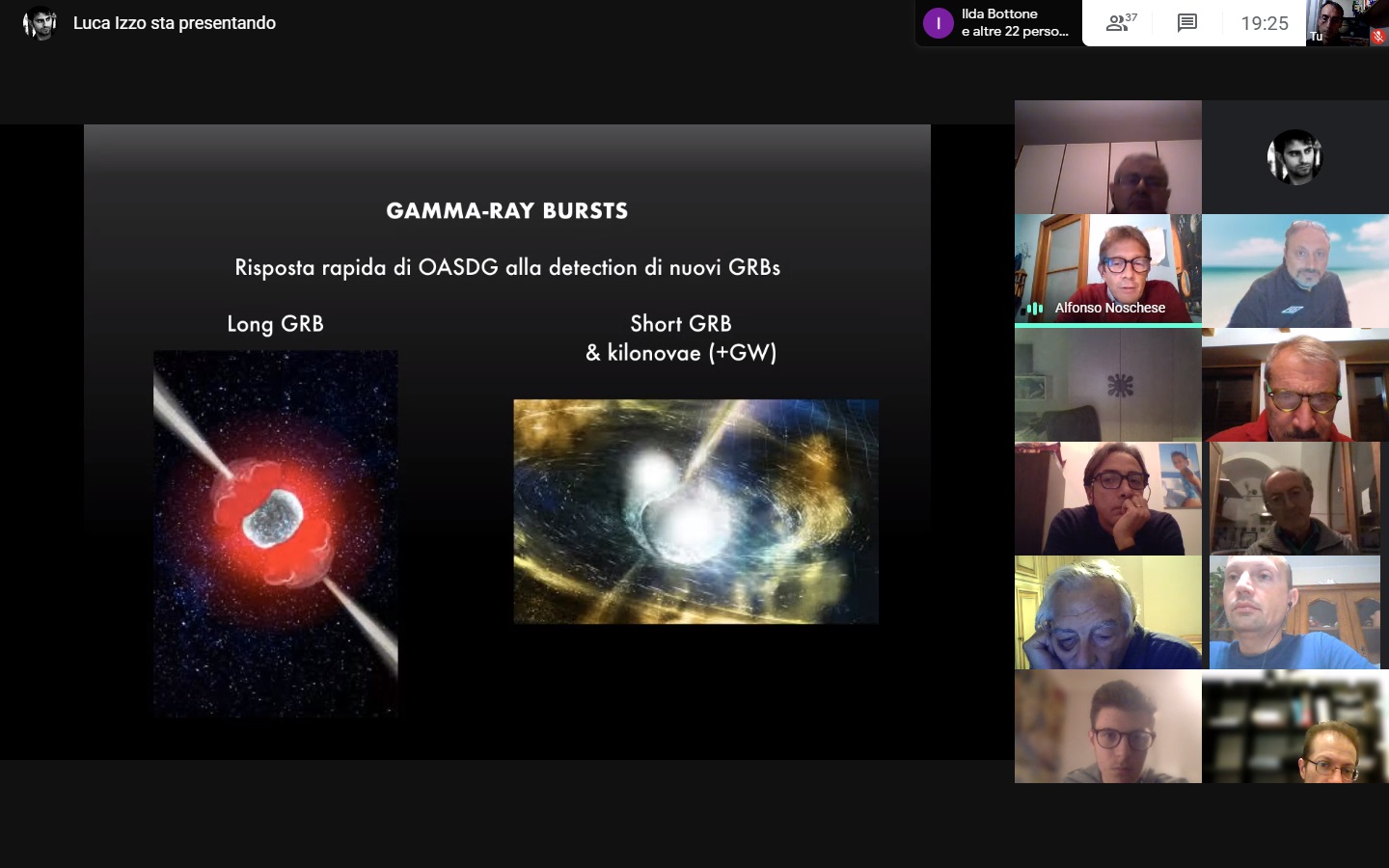The width and height of the screenshot is (1389, 868).
Task: Click 'Ilda Bottone e altre 22 perso...' notification
Action: (998, 23)
